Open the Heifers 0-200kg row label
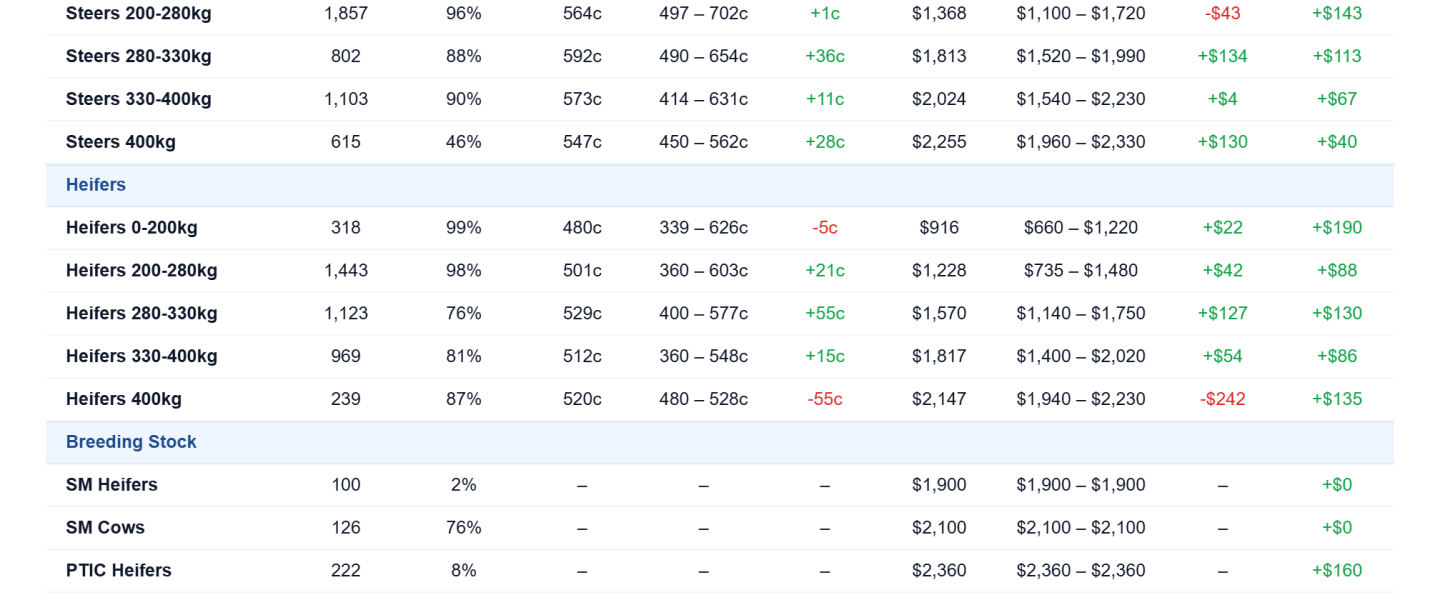1440x600 pixels. click(x=132, y=228)
